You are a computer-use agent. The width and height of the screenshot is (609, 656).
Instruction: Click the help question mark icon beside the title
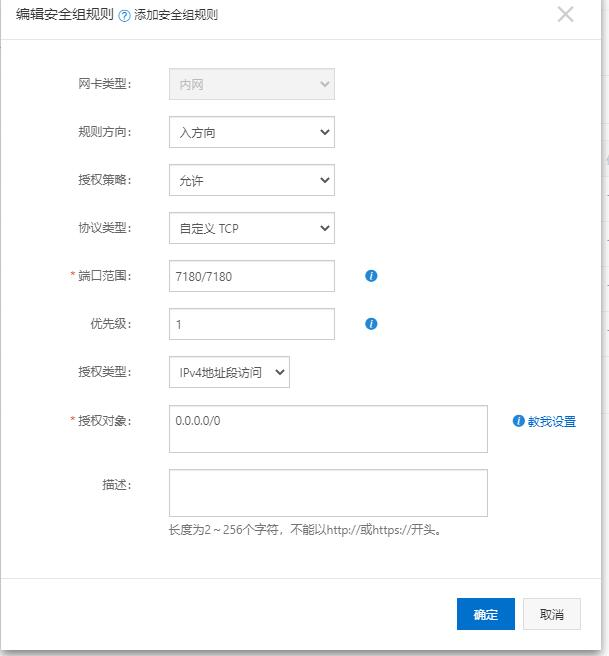124,15
